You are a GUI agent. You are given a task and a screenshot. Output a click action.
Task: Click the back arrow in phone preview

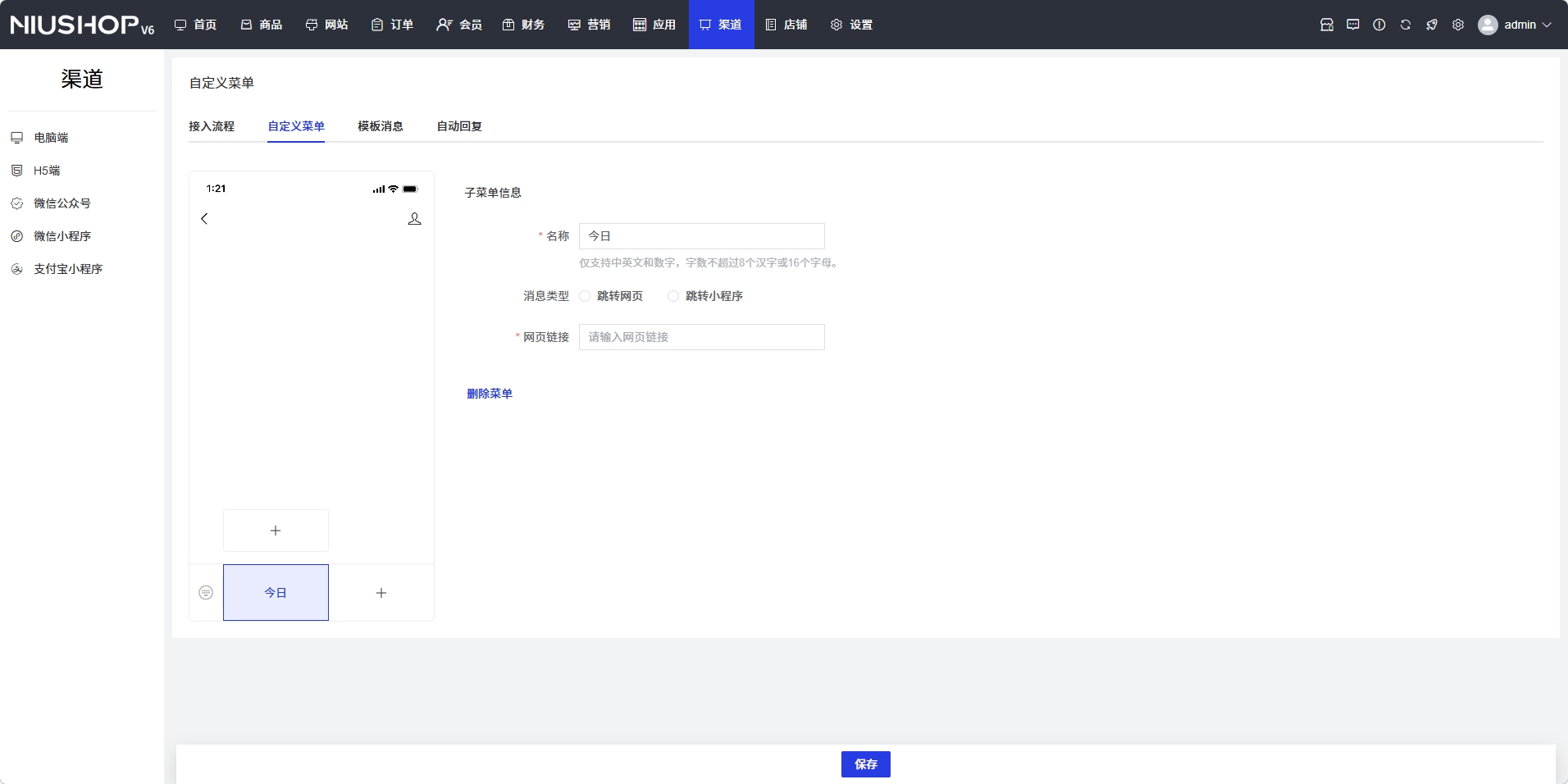pyautogui.click(x=204, y=219)
